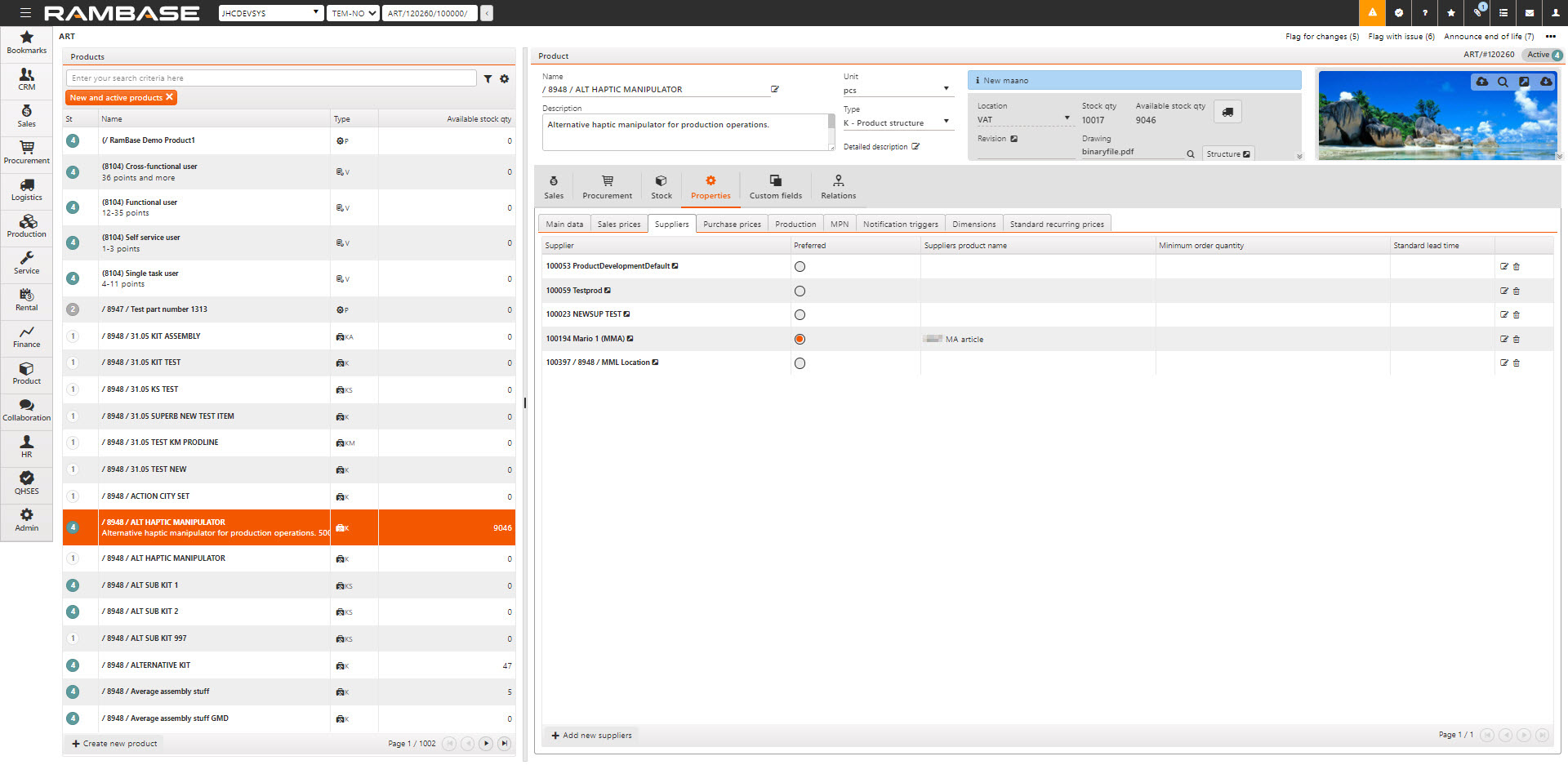
Task: Click Create new product button
Action: click(114, 744)
